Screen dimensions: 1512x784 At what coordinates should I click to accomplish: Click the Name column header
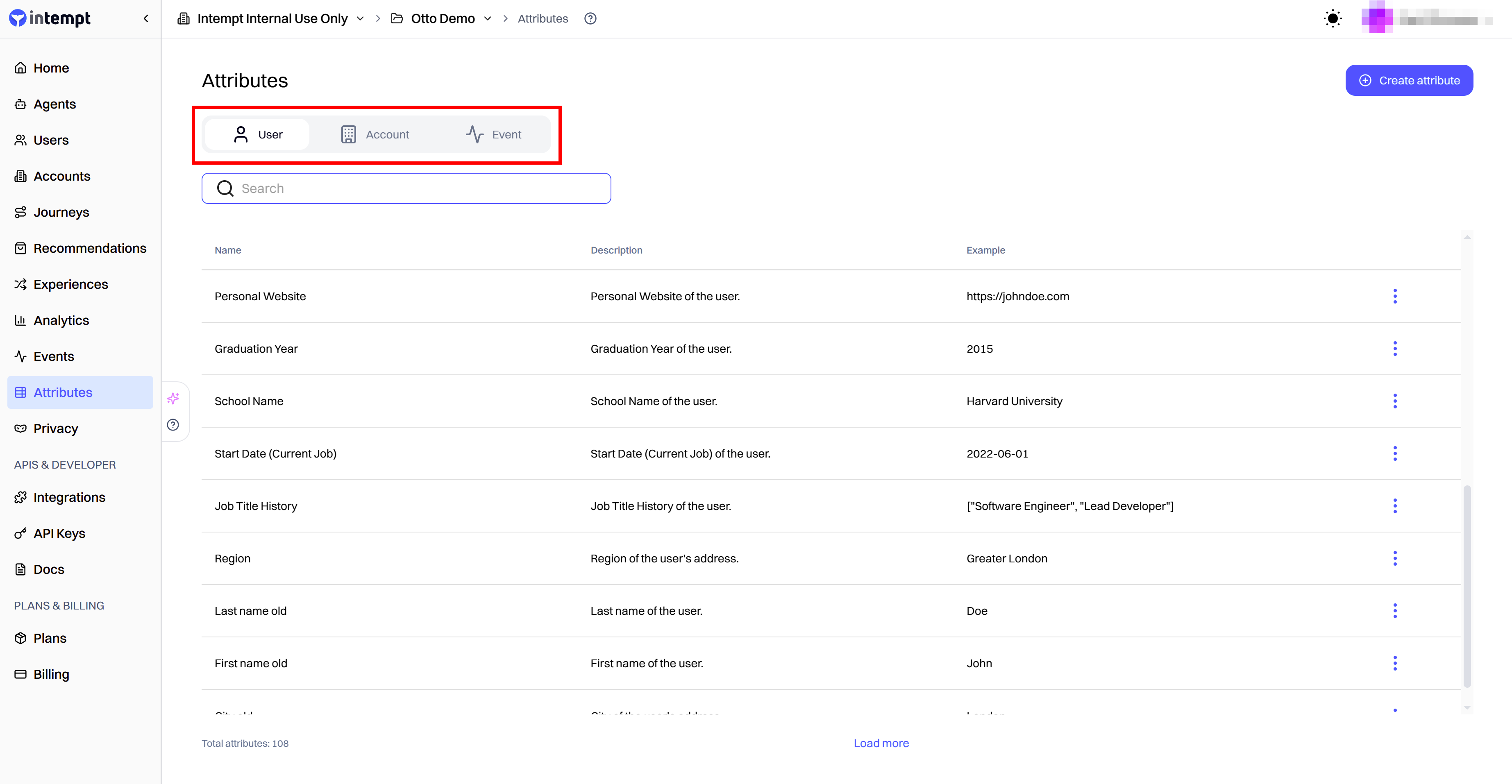pyautogui.click(x=228, y=250)
